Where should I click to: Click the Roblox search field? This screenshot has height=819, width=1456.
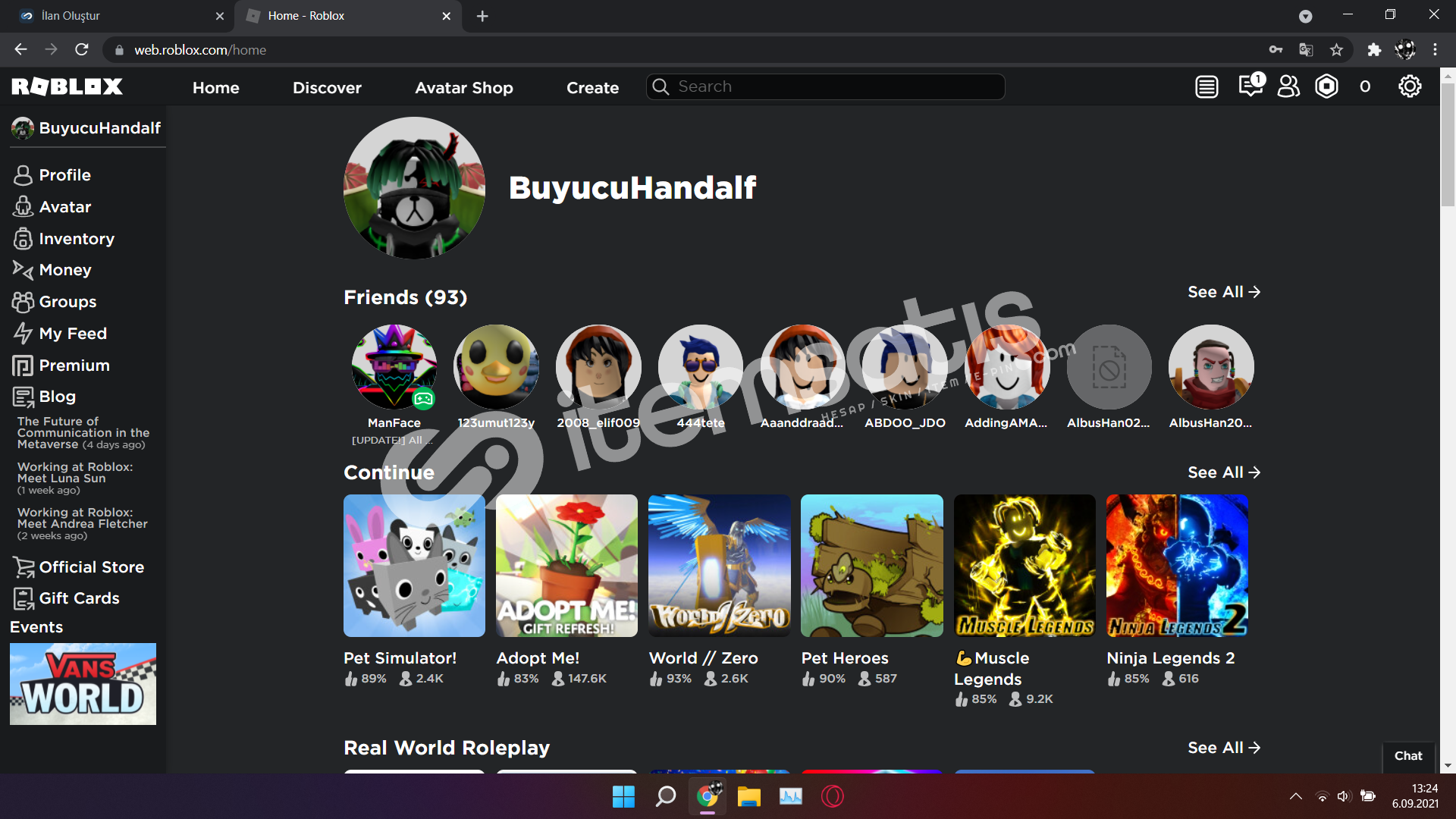point(826,87)
